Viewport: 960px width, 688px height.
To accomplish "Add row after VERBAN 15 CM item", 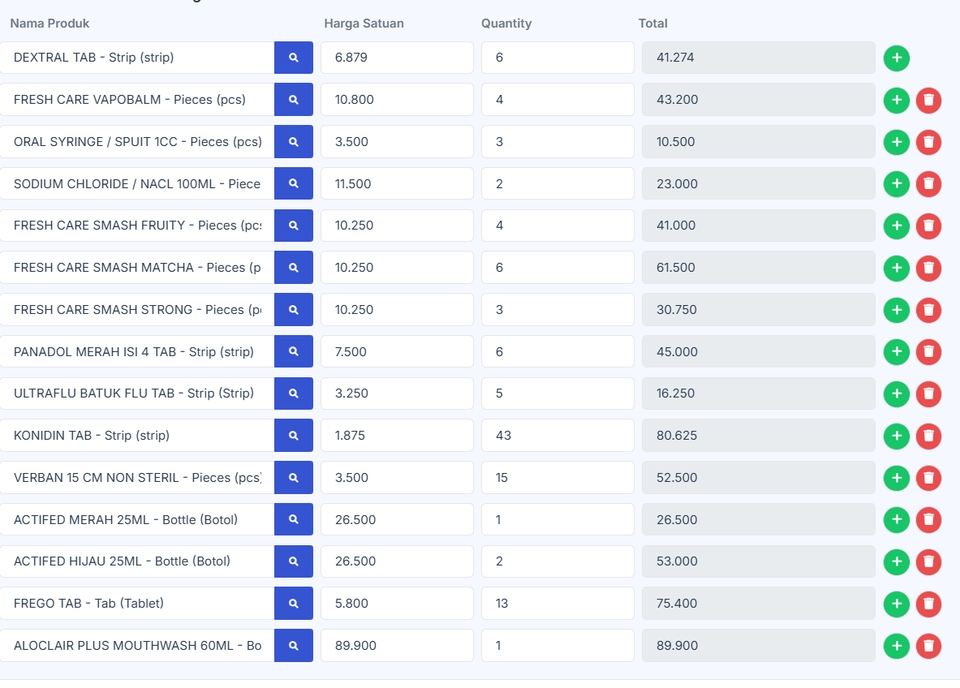I will (896, 478).
